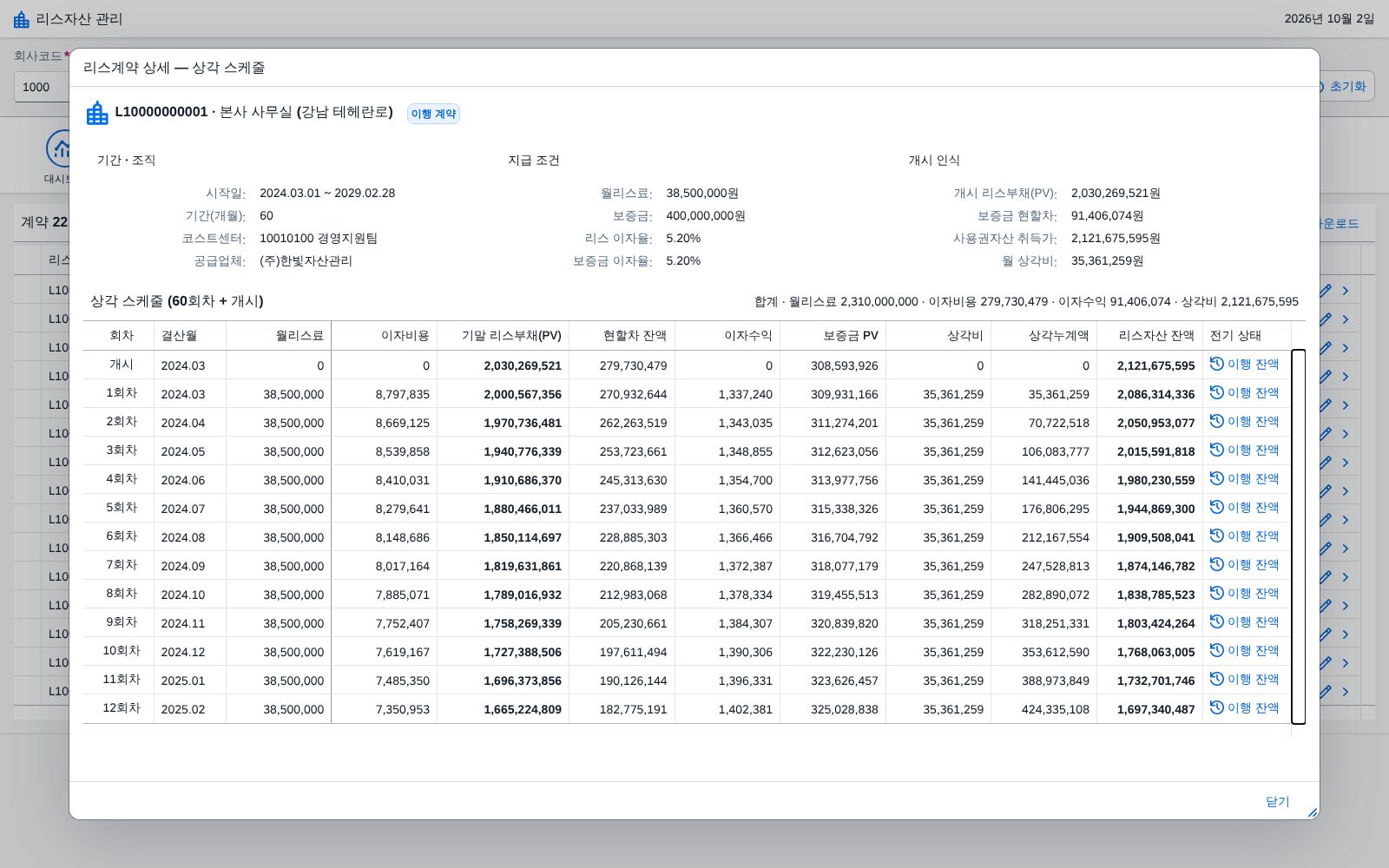Click 이행 잔액 link in 12회차 row
The width and height of the screenshot is (1389, 868).
click(1253, 708)
